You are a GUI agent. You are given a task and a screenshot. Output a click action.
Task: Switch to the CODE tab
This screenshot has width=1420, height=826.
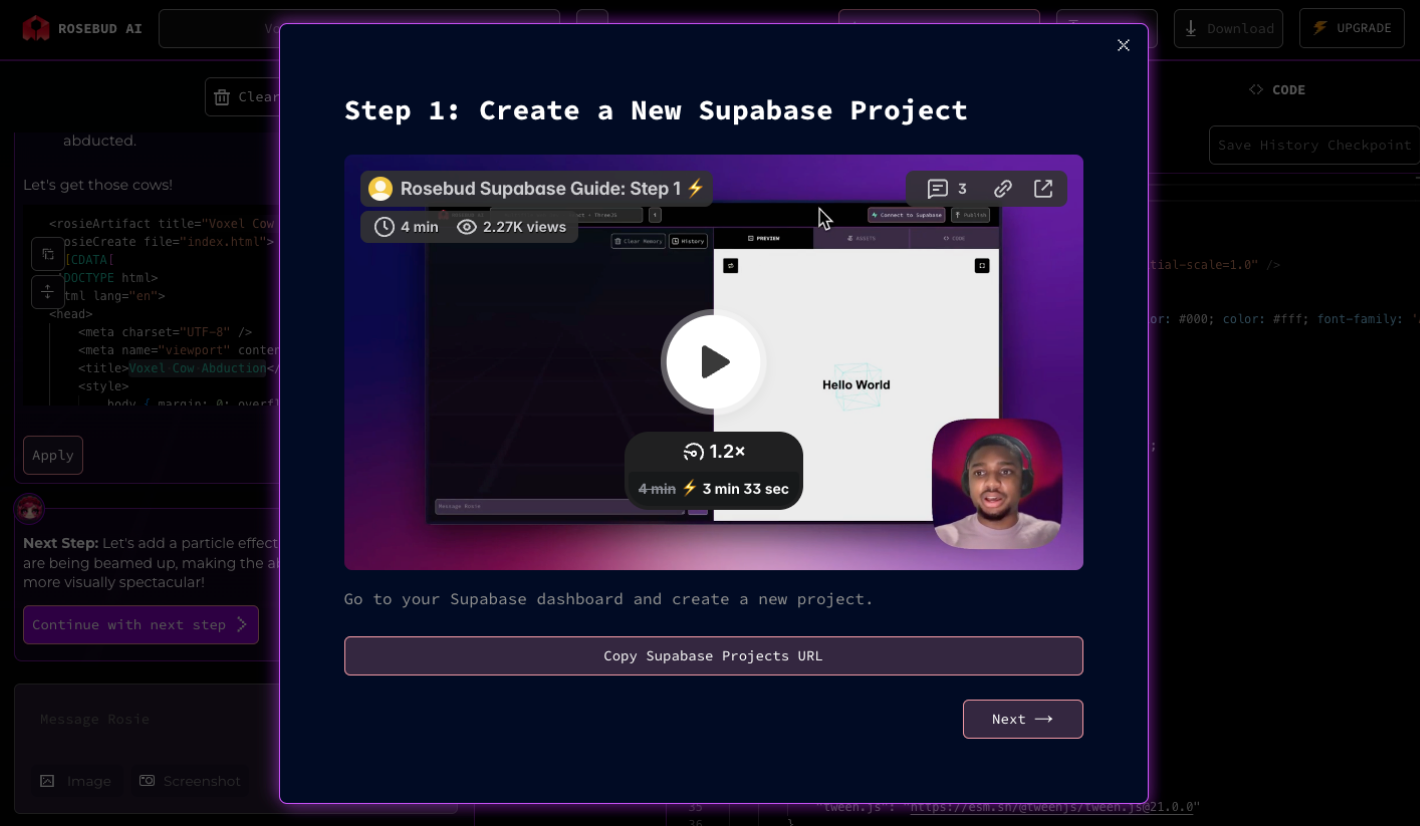pos(1277,90)
